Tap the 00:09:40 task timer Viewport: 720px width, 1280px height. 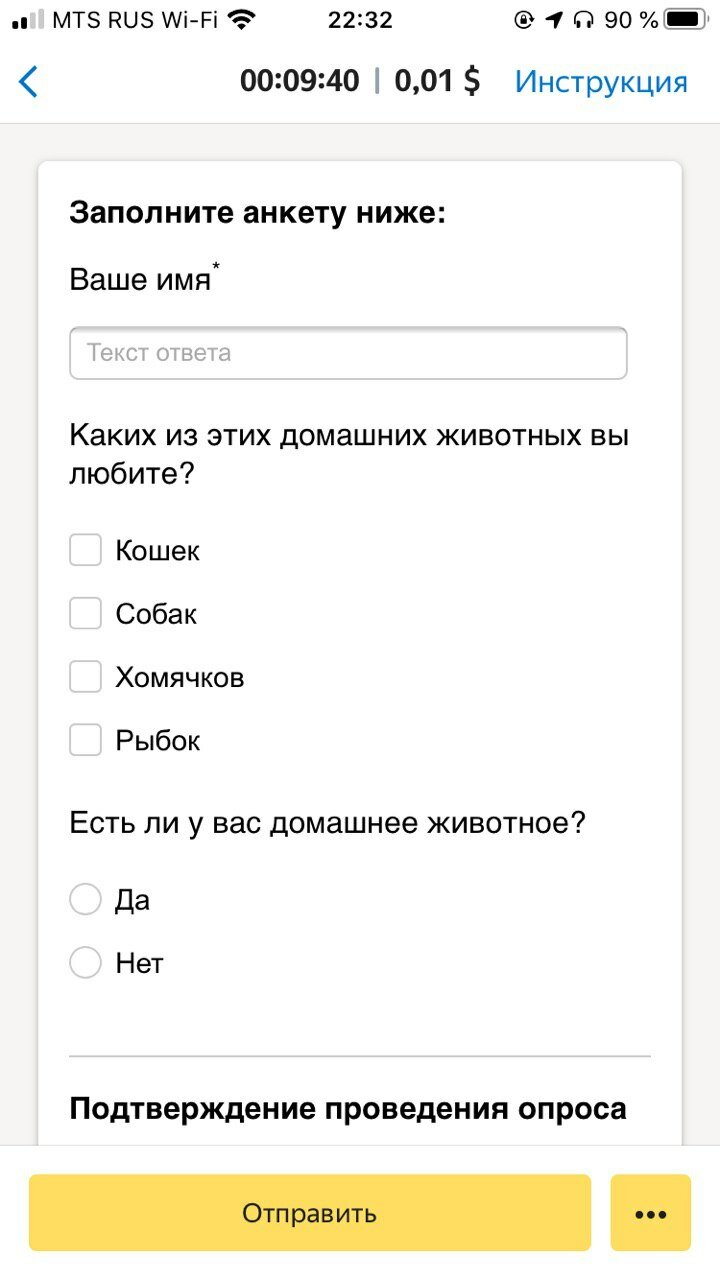click(x=299, y=81)
